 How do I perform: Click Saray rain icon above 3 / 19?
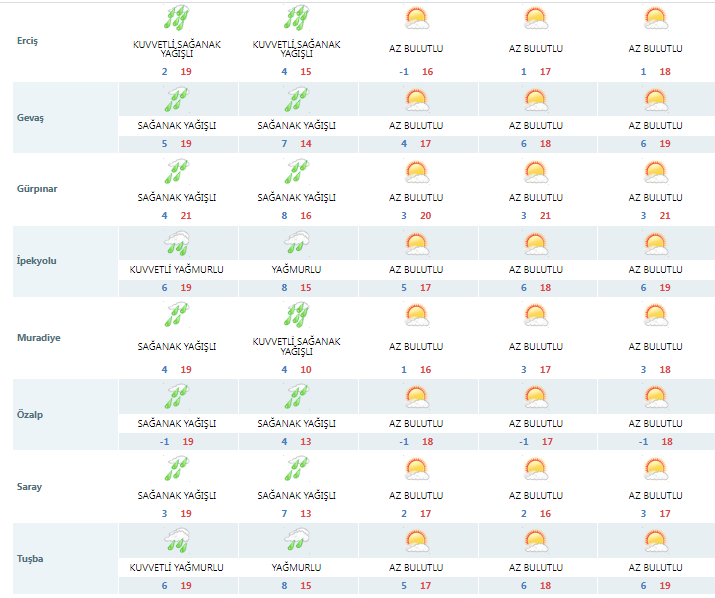(178, 469)
